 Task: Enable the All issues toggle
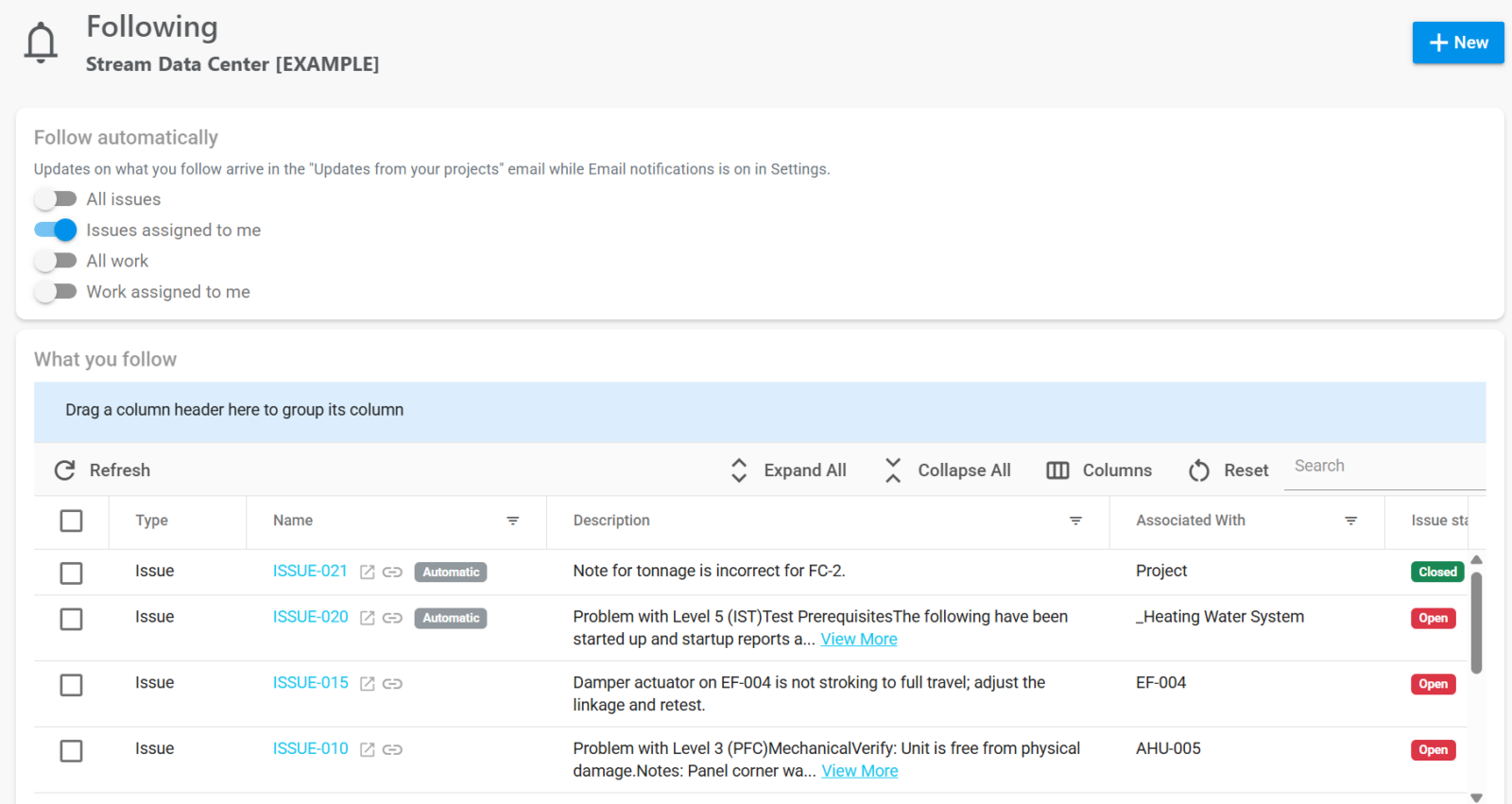55,199
